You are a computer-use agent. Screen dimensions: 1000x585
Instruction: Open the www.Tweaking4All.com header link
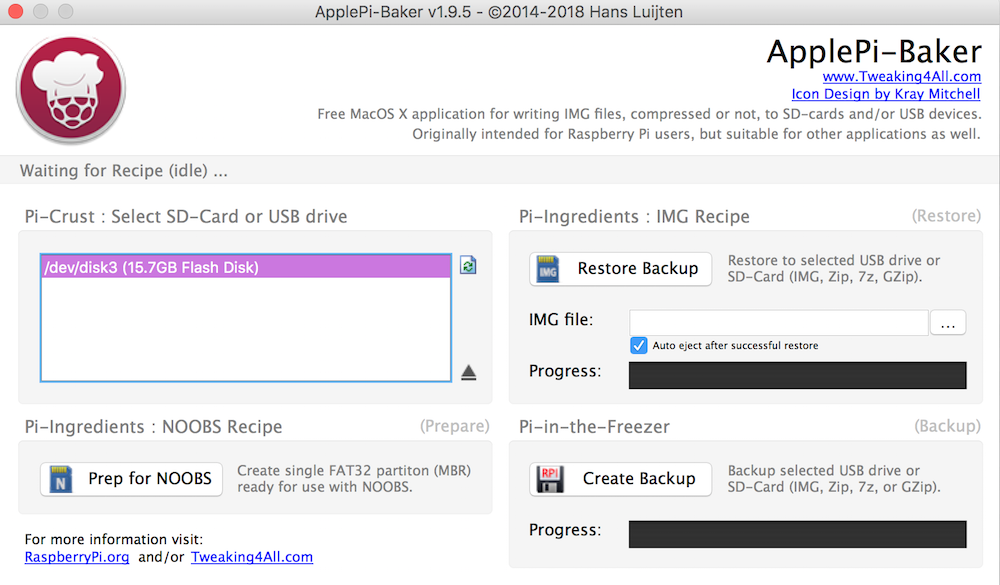pos(901,77)
